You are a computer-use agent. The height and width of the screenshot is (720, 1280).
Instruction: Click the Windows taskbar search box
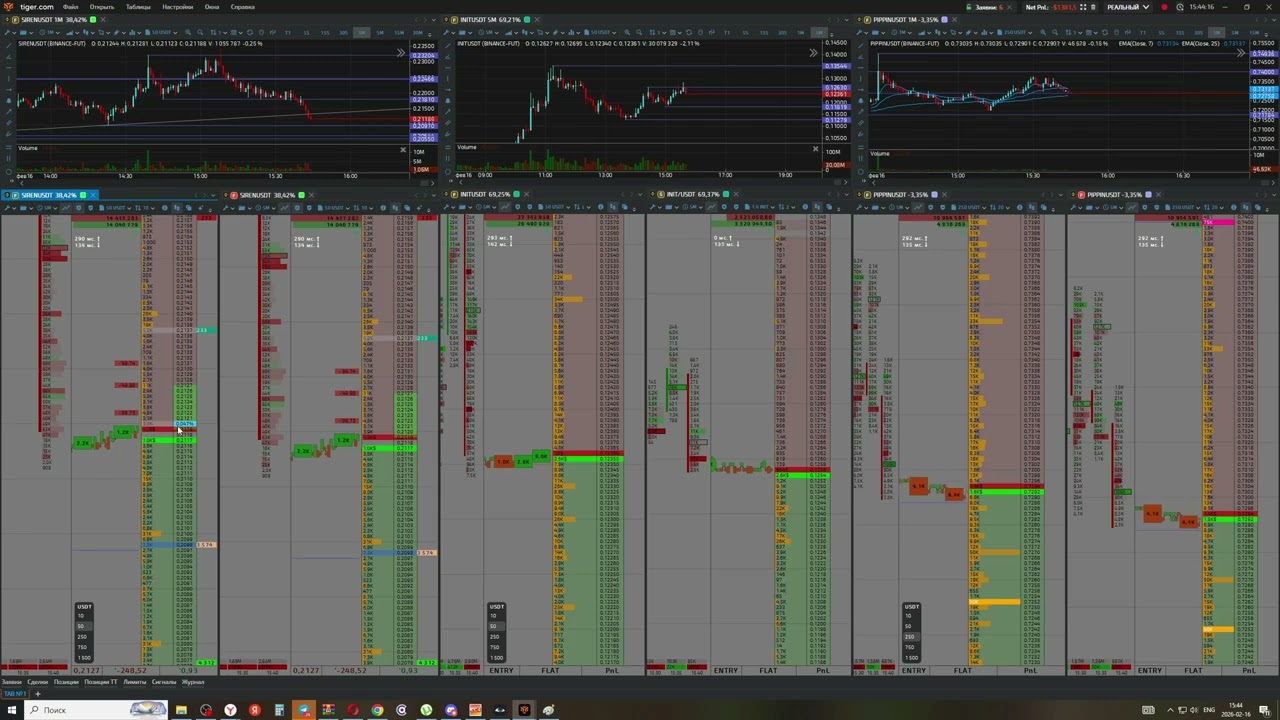click(x=97, y=710)
